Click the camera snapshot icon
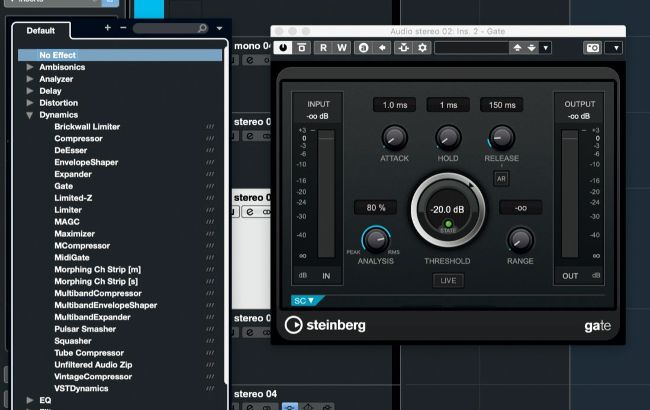This screenshot has width=650, height=410. [x=592, y=48]
